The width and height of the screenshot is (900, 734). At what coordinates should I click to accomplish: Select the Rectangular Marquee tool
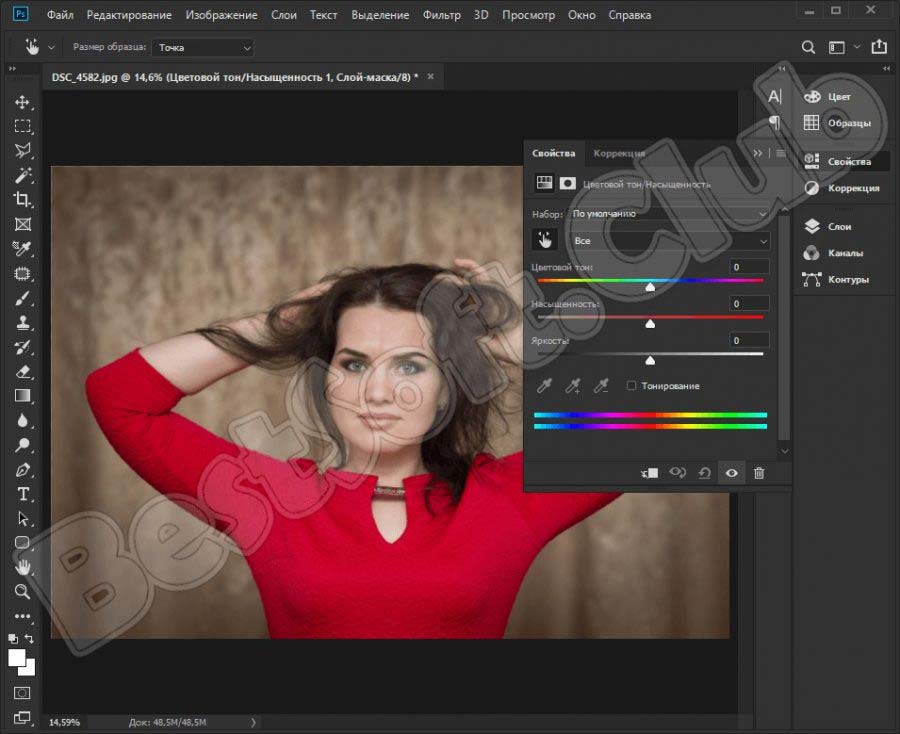coord(22,126)
